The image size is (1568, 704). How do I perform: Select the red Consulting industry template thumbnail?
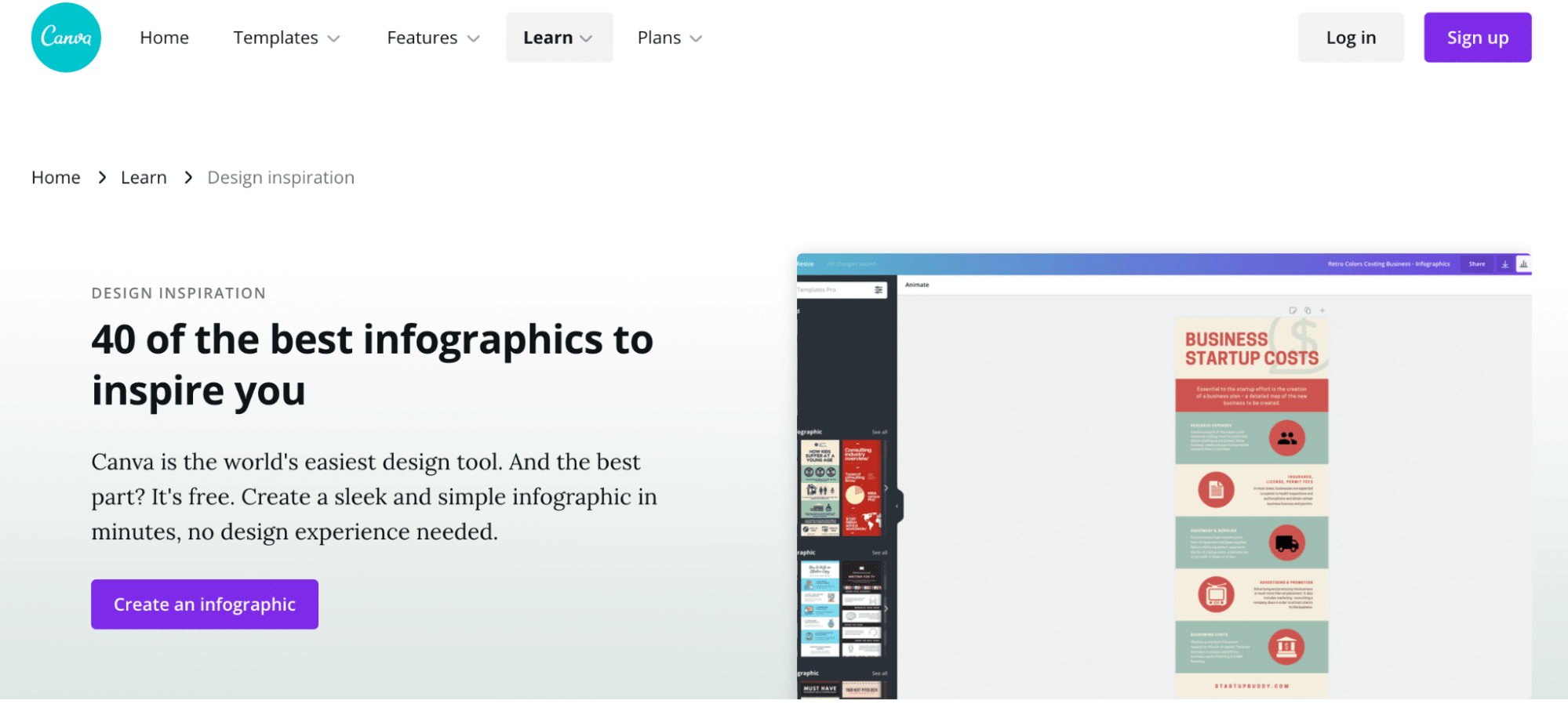[861, 488]
